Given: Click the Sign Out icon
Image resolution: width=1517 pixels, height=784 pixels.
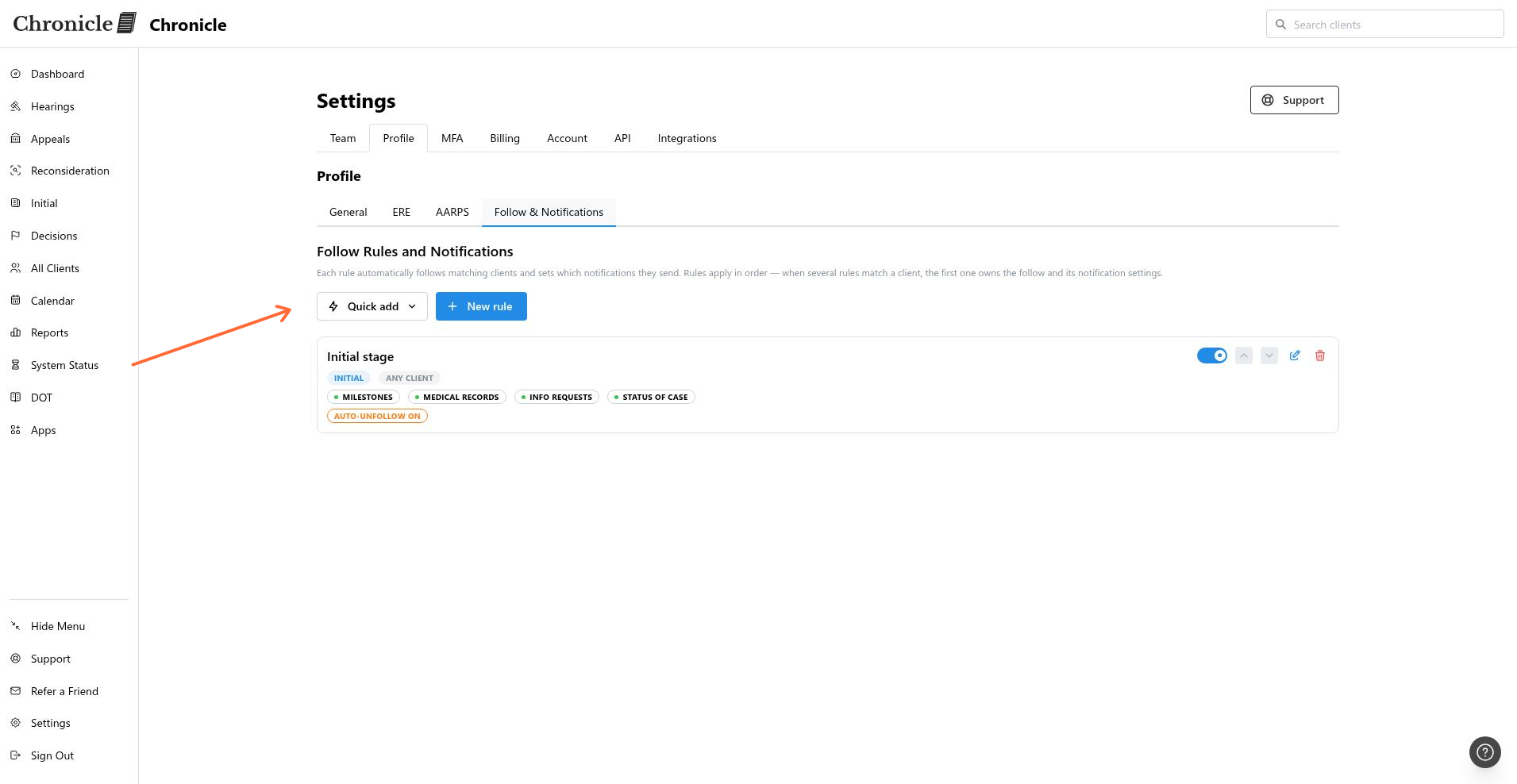Looking at the screenshot, I should tap(15, 755).
